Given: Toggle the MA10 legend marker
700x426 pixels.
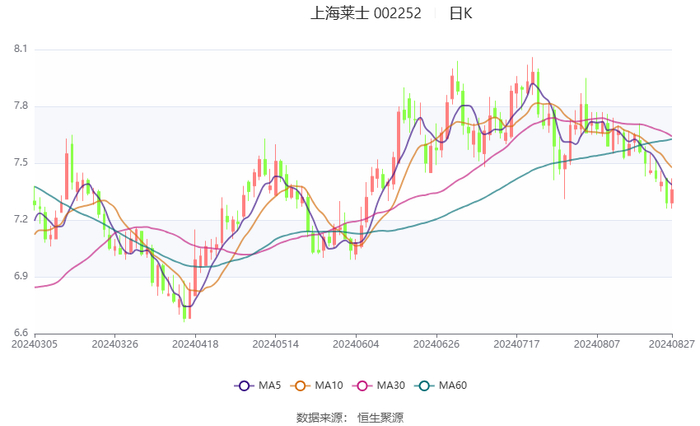Looking at the screenshot, I should (x=300, y=386).
